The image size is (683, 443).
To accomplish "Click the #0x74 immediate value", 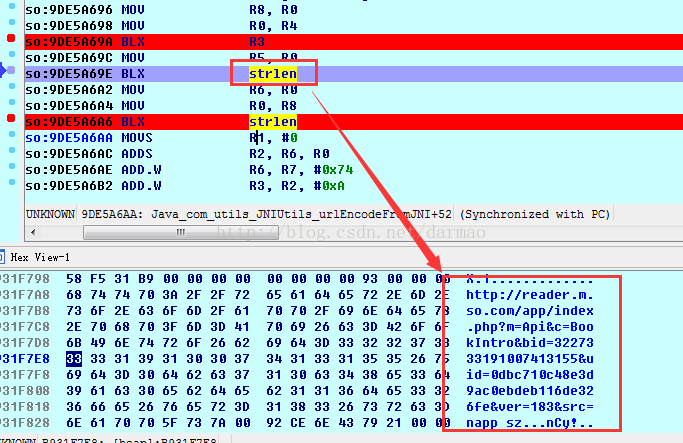I will [x=333, y=170].
